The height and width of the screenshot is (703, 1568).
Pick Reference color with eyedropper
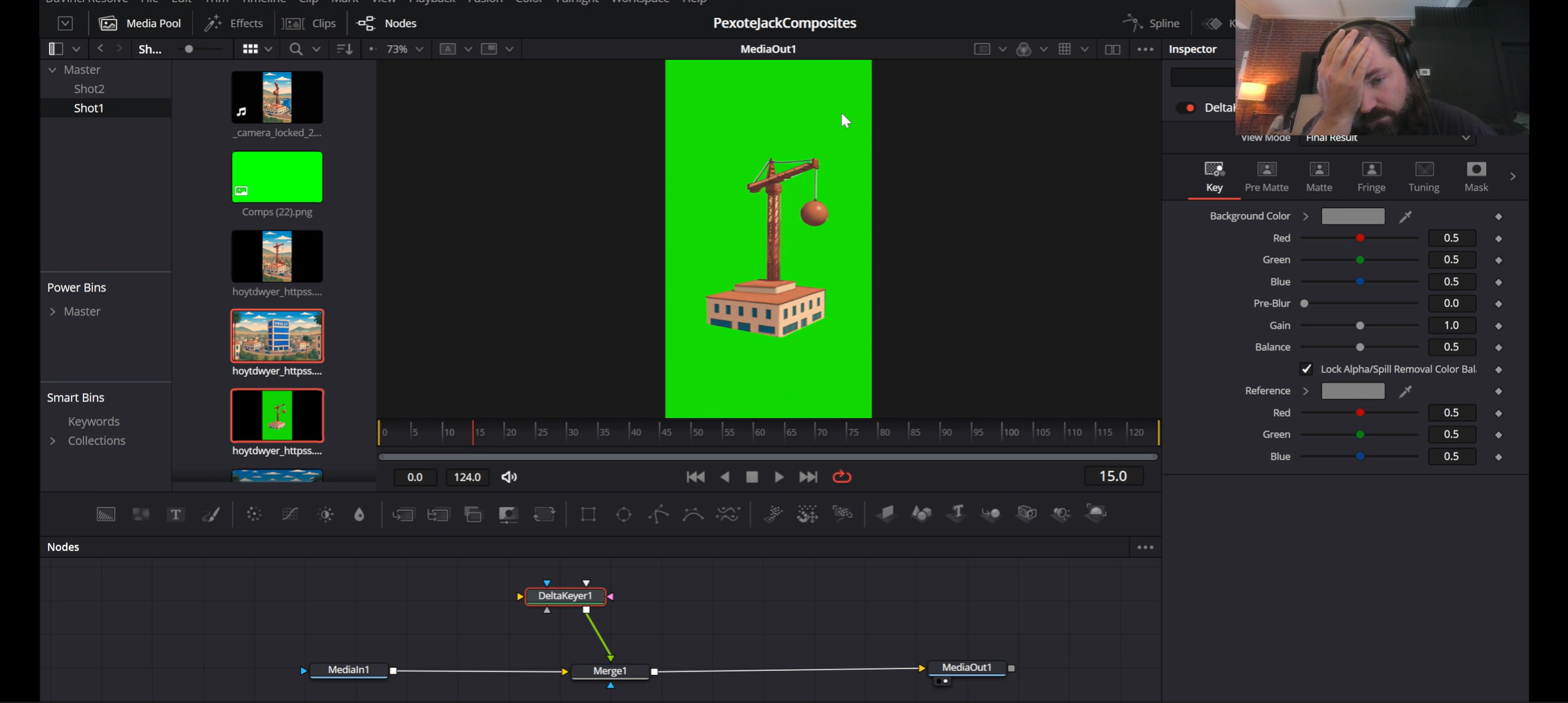pyautogui.click(x=1405, y=391)
